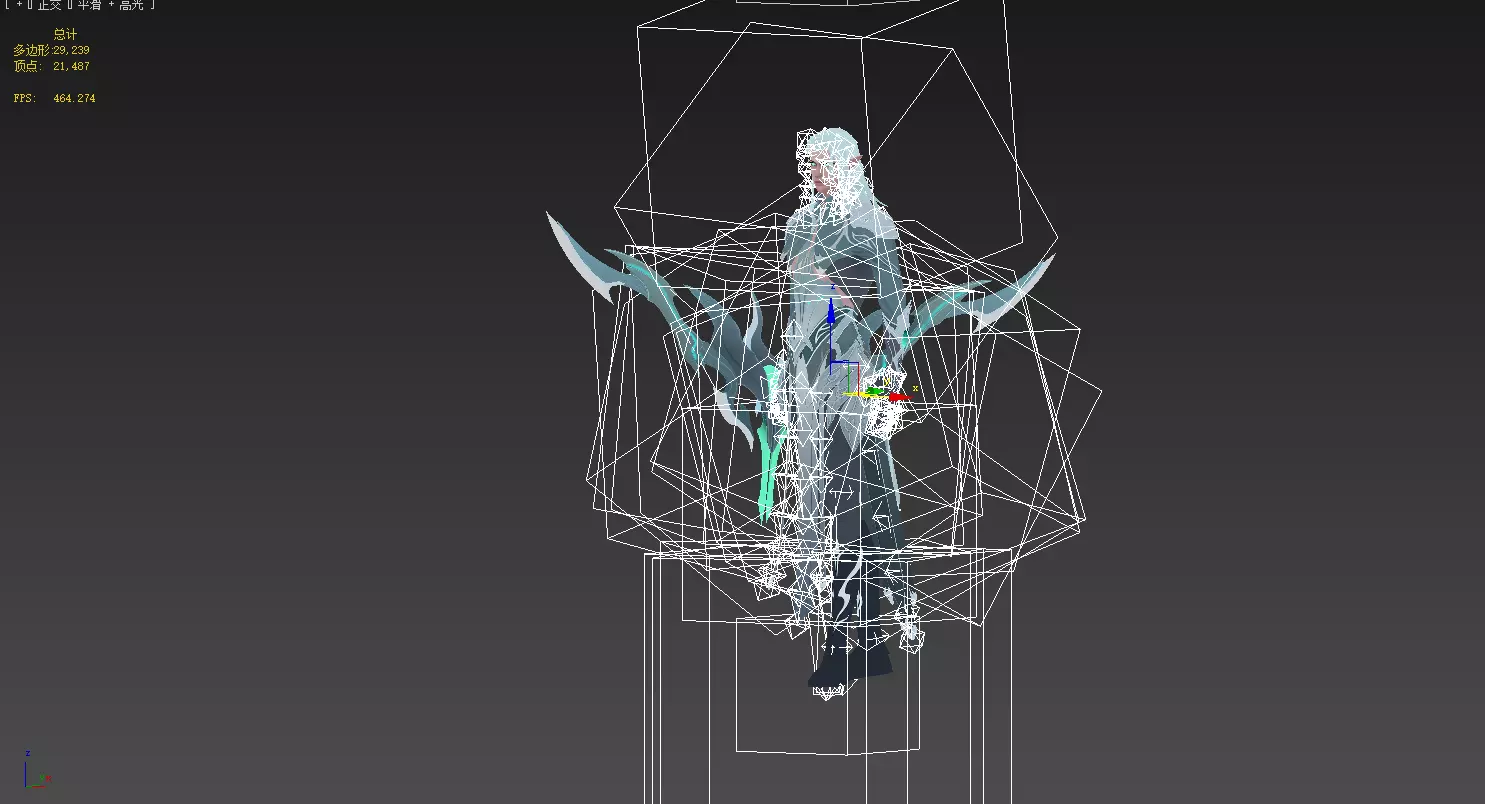Grab the blue Z-axis move gizmo arrow

pyautogui.click(x=830, y=312)
